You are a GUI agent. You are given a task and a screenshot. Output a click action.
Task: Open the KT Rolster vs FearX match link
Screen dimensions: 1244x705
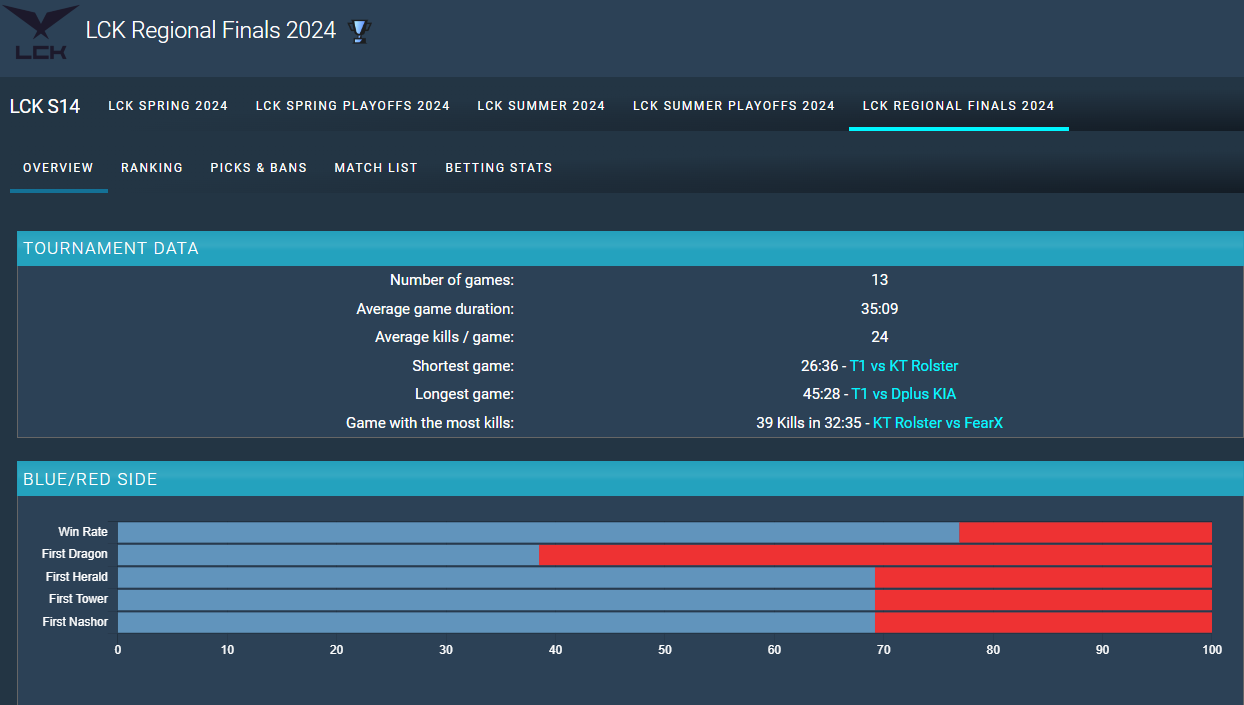coord(938,423)
